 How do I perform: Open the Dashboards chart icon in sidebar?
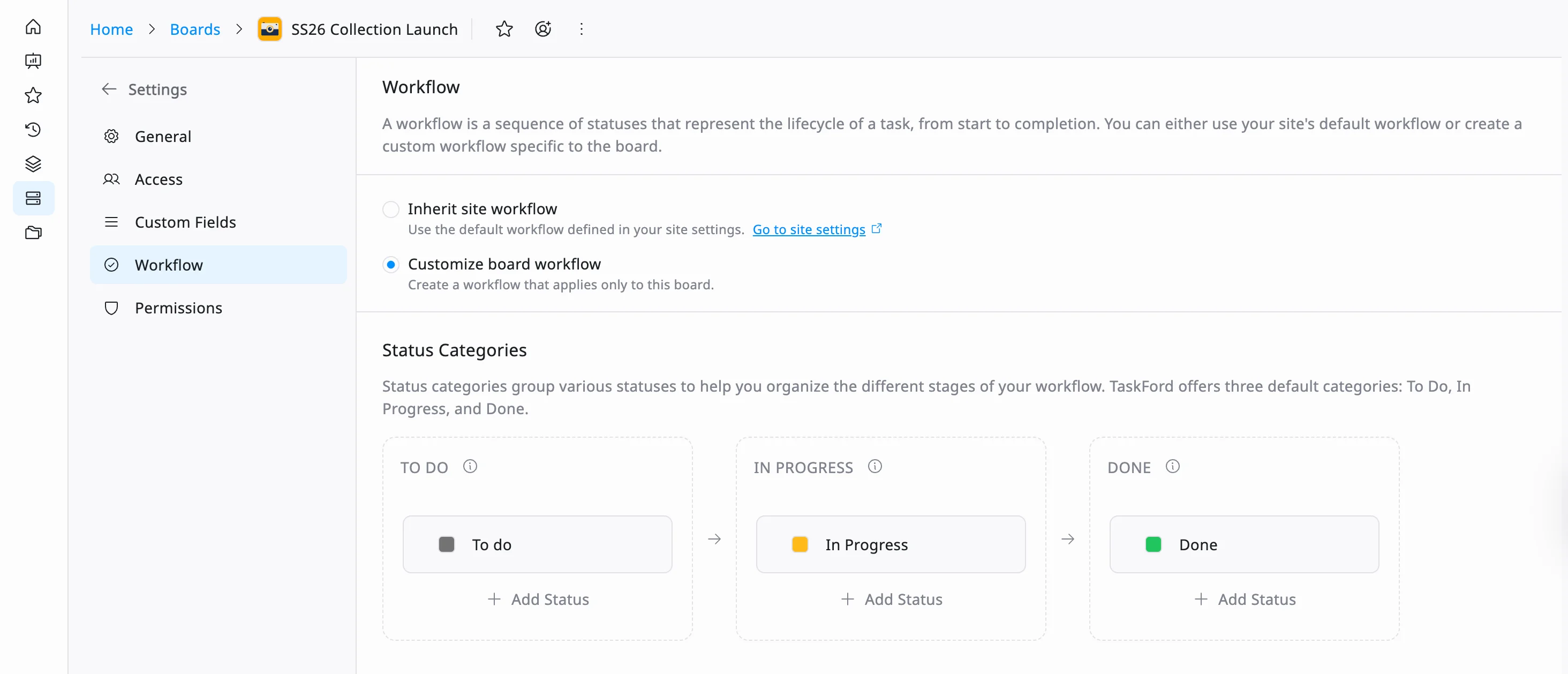[x=34, y=61]
